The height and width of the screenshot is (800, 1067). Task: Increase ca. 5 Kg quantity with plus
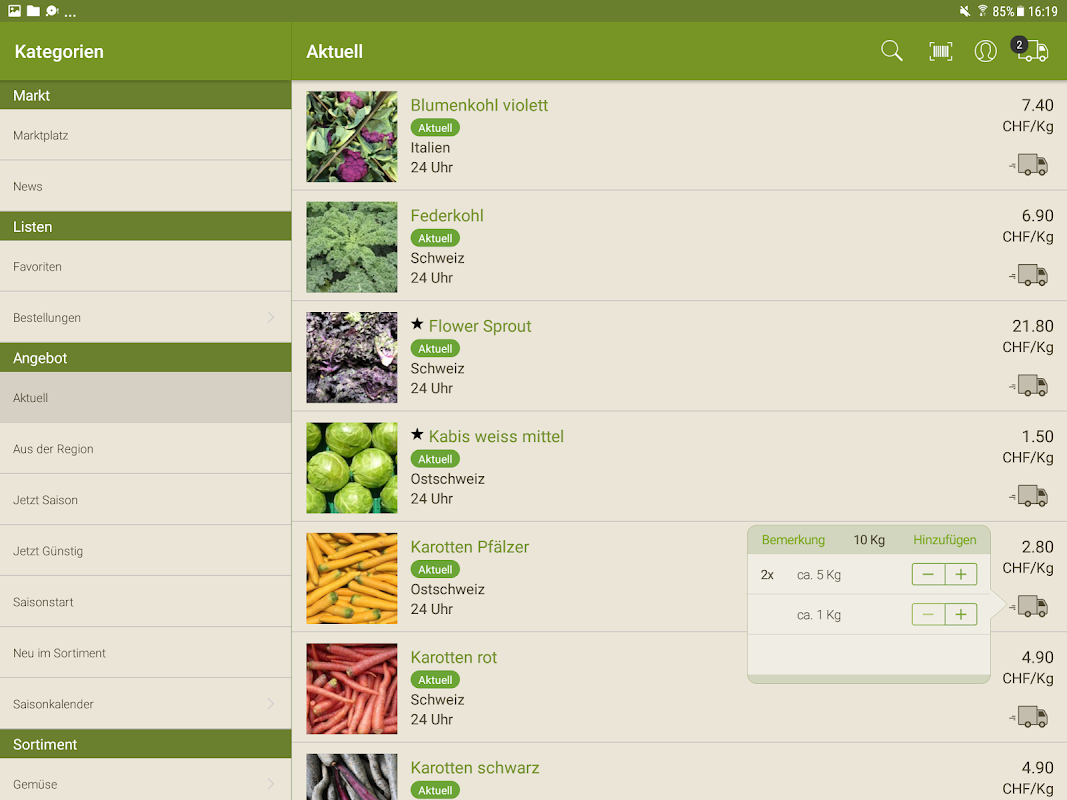pos(961,574)
